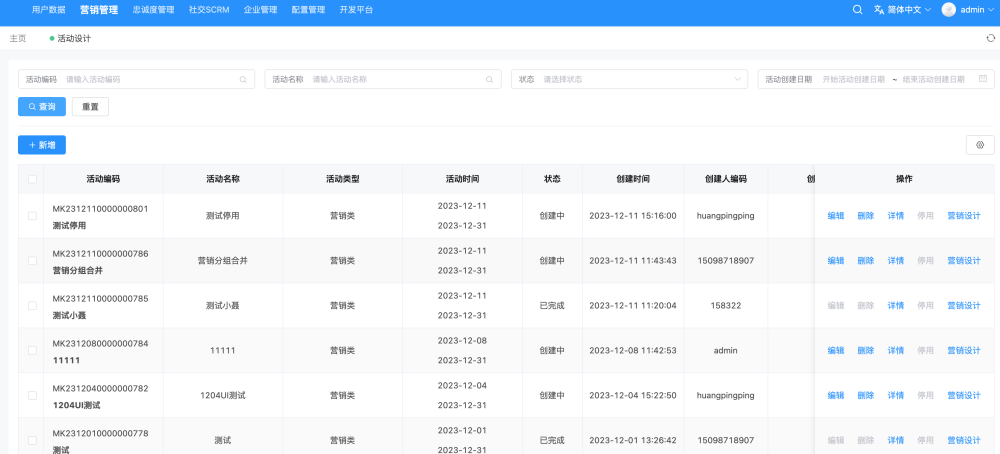The height and width of the screenshot is (454, 1000).
Task: Toggle the select-all header checkbox
Action: (x=33, y=179)
